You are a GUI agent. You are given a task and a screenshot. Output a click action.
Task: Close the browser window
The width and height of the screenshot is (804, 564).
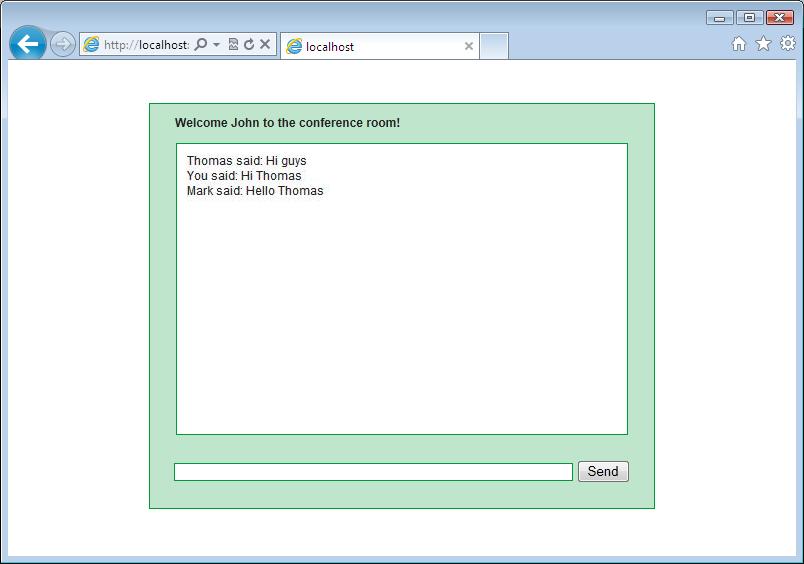779,17
